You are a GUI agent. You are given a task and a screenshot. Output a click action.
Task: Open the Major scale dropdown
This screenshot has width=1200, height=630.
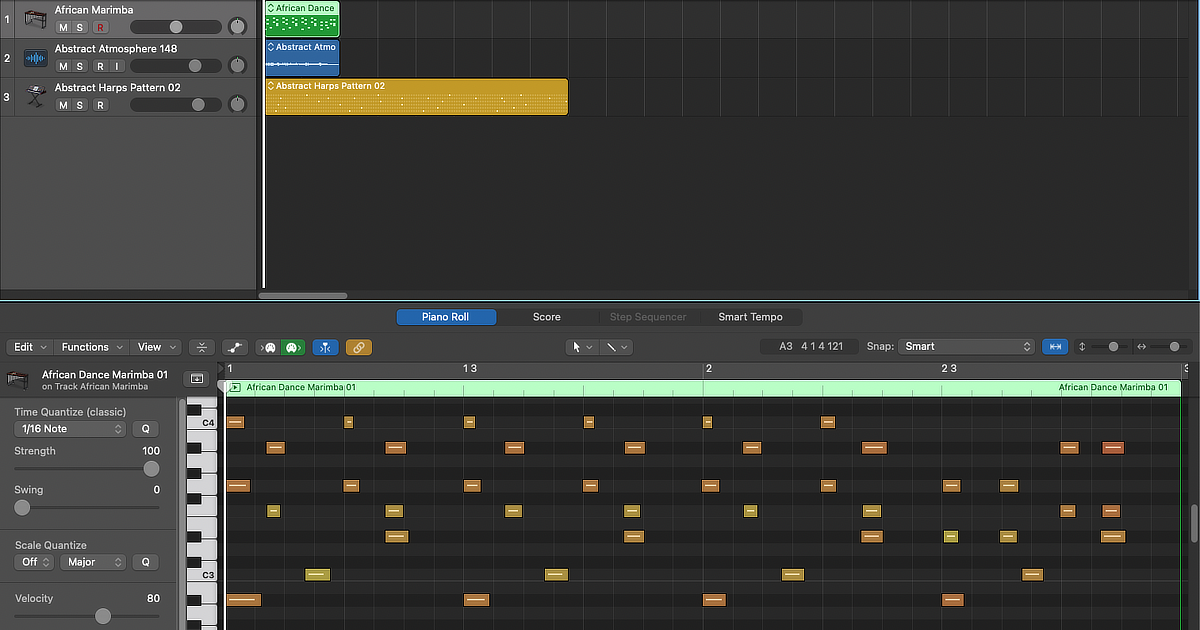tap(92, 562)
